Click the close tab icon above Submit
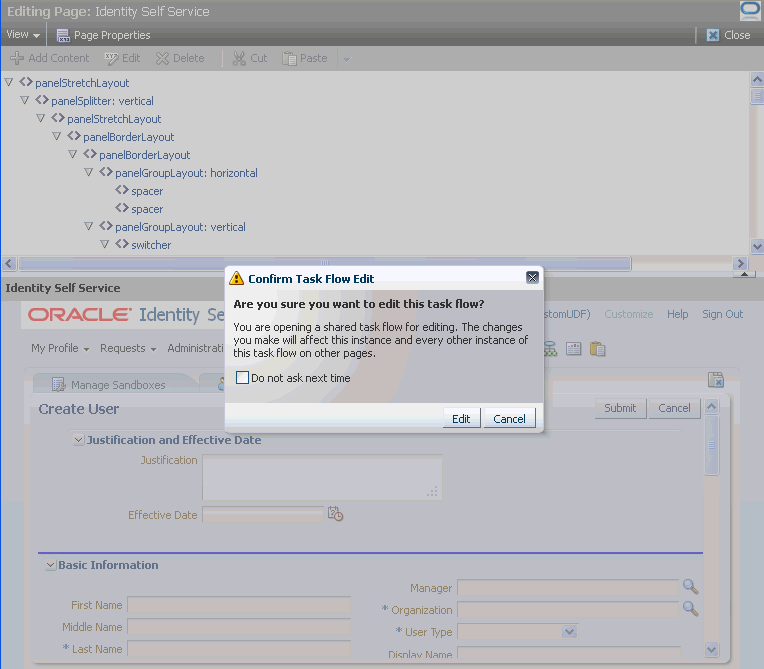Viewport: 764px width, 669px height. (716, 380)
